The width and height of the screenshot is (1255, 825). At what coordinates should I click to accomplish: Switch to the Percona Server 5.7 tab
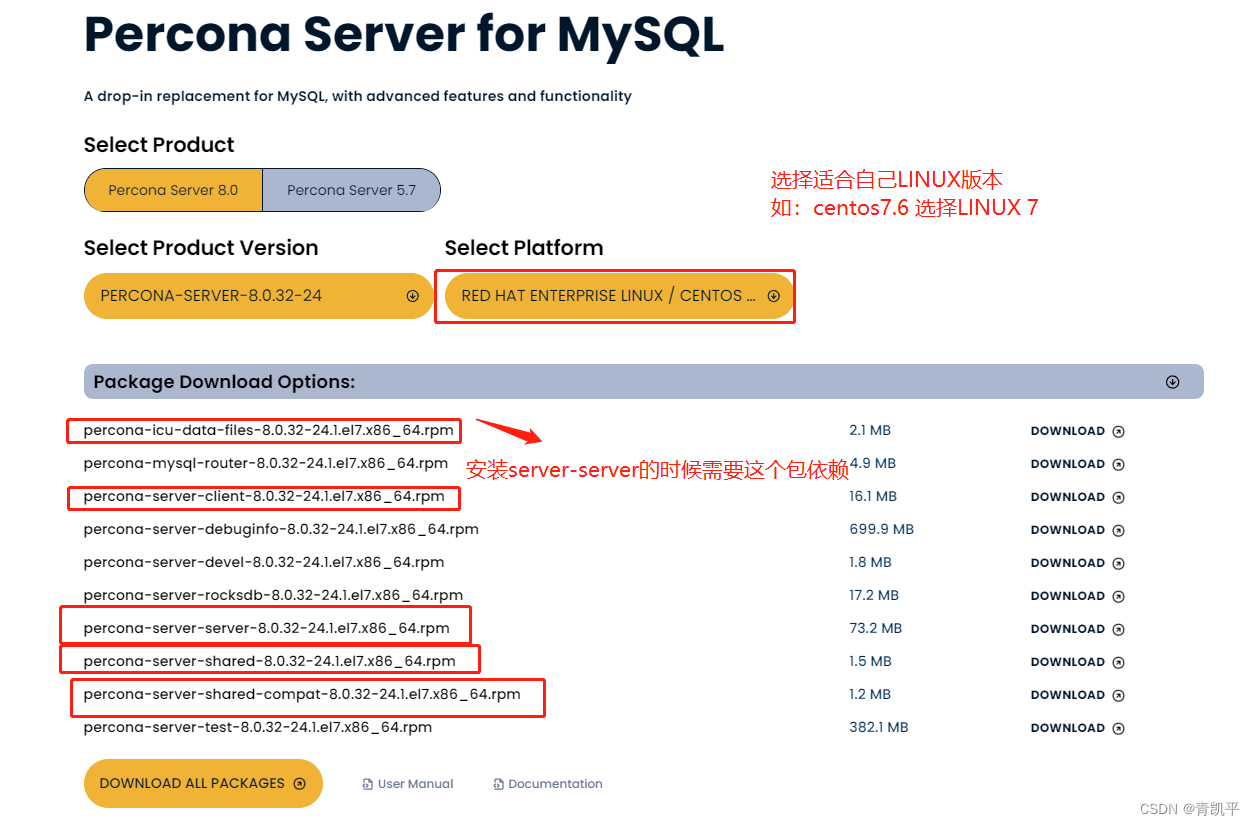coord(351,189)
